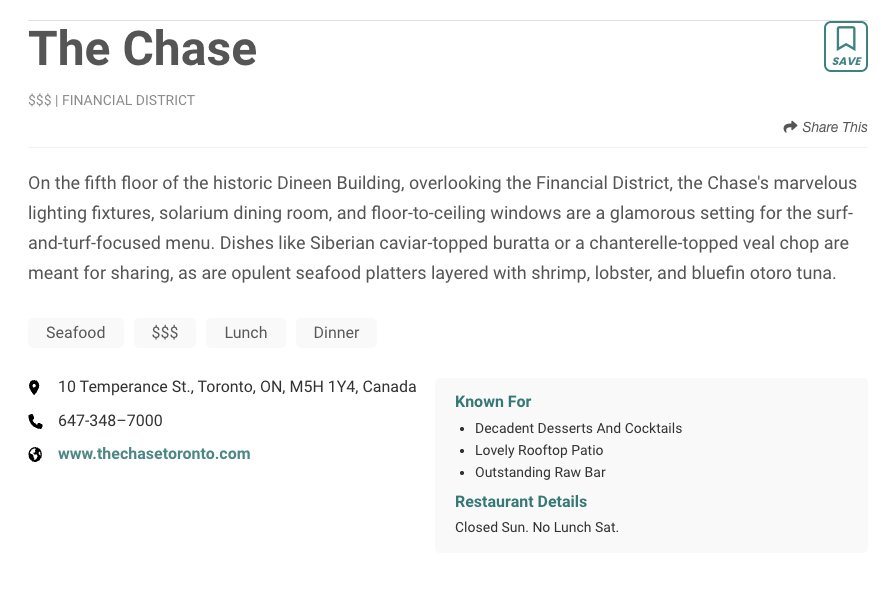Click the Known For heading
This screenshot has width=893, height=613.
493,401
